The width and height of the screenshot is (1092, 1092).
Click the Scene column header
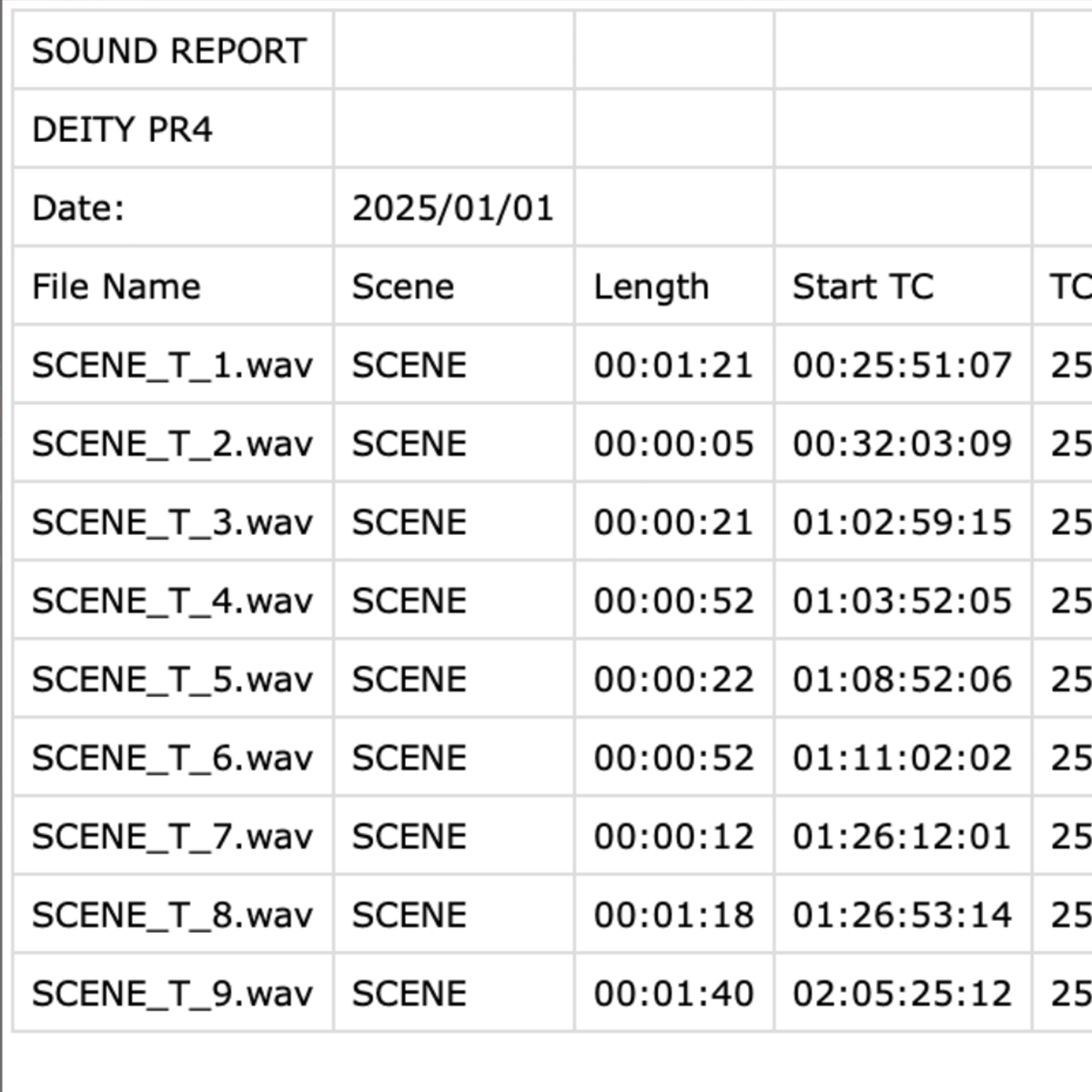403,287
